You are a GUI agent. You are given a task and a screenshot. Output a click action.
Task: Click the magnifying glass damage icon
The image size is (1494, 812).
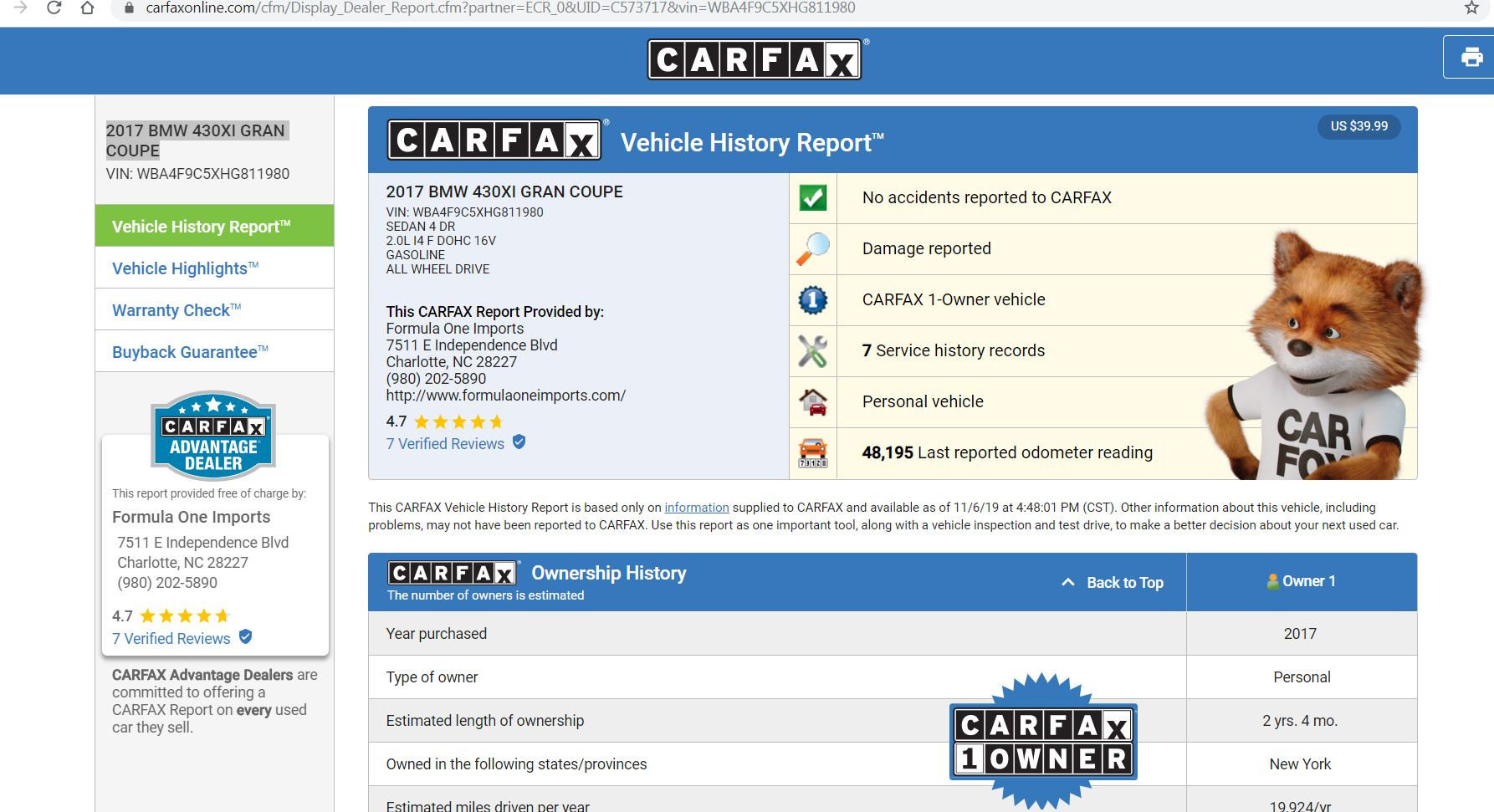813,249
